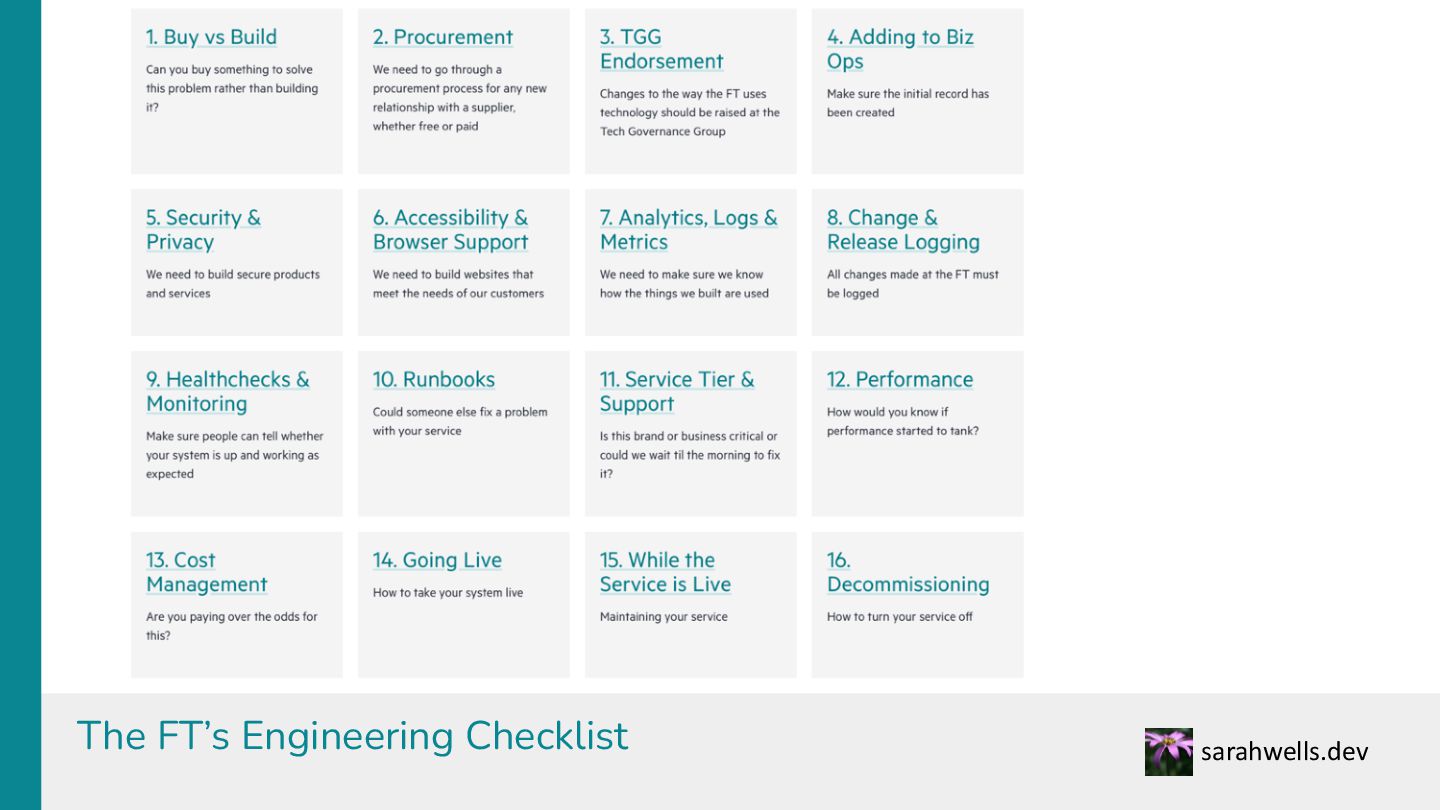Open the '2. Procurement' heading link

coord(443,37)
